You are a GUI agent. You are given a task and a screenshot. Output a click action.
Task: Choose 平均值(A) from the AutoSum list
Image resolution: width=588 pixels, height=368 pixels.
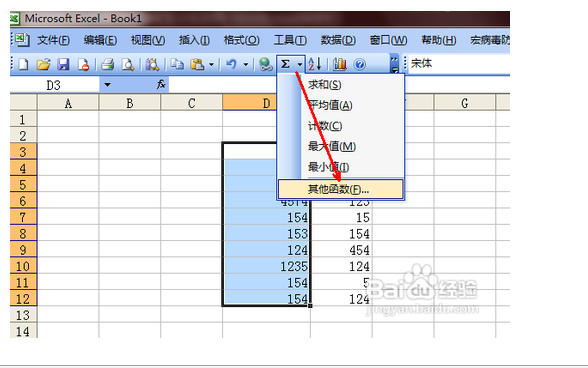click(x=341, y=105)
